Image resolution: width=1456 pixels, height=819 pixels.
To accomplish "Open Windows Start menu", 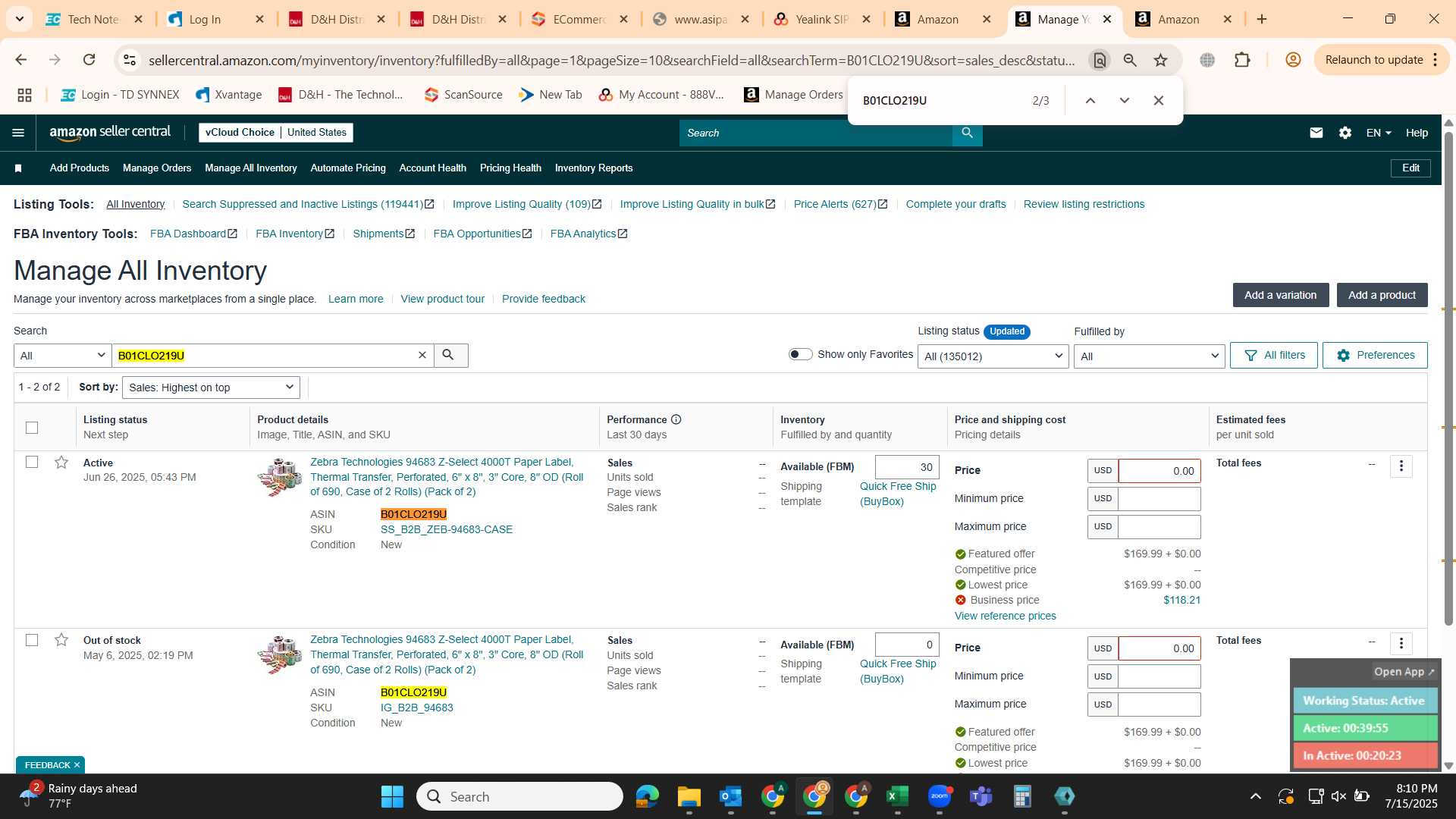I will 392,796.
